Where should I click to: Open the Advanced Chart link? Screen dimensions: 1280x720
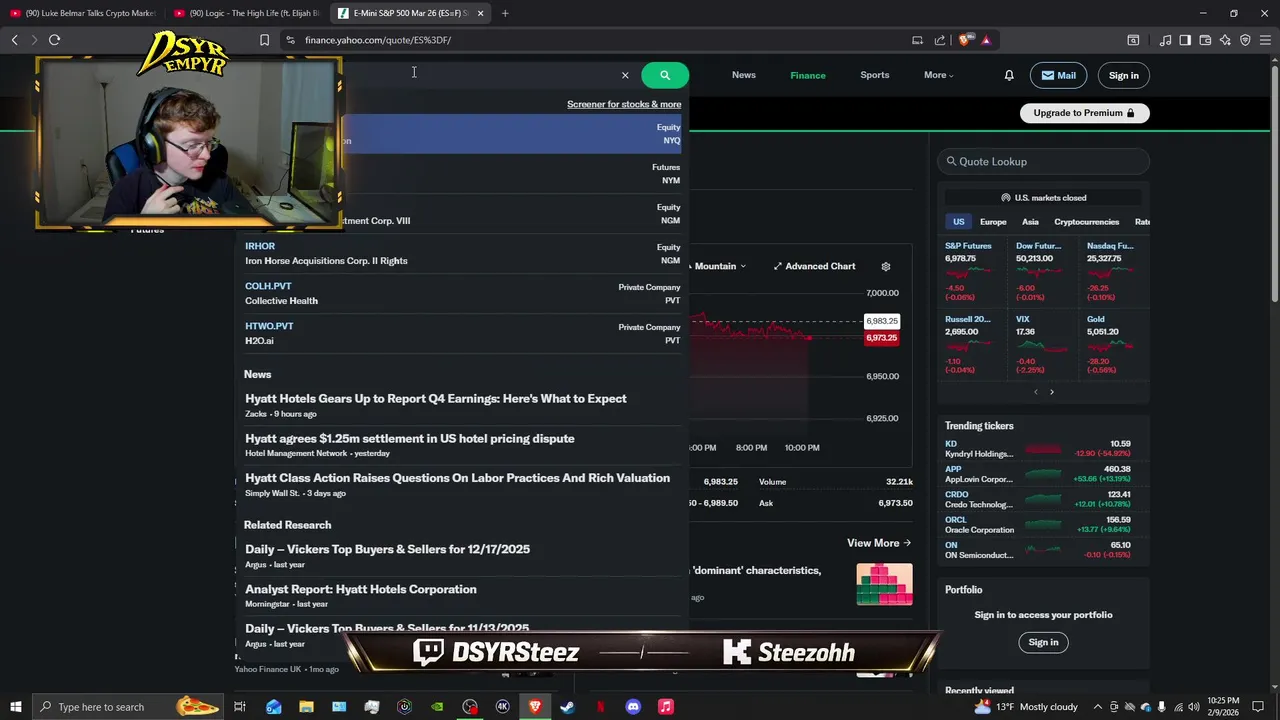pos(814,267)
